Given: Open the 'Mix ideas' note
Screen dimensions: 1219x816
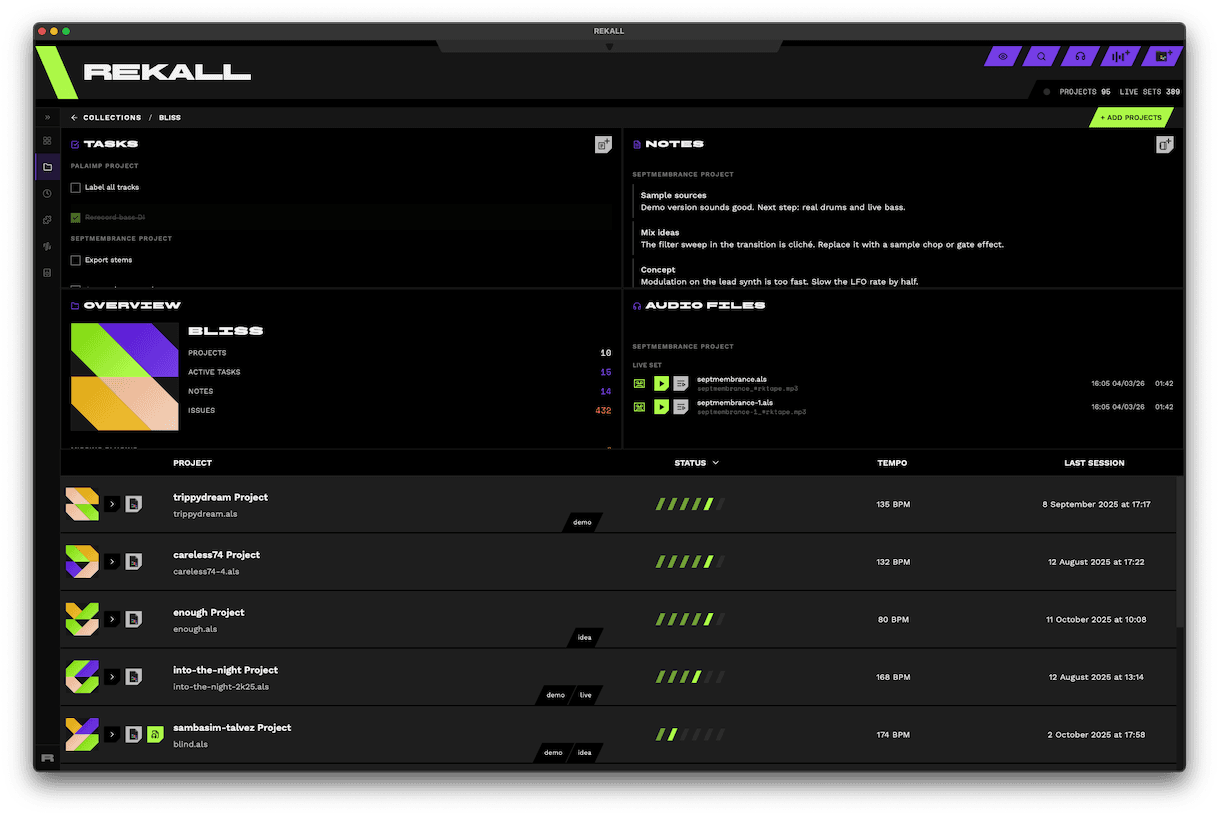Looking at the screenshot, I should 909,238.
